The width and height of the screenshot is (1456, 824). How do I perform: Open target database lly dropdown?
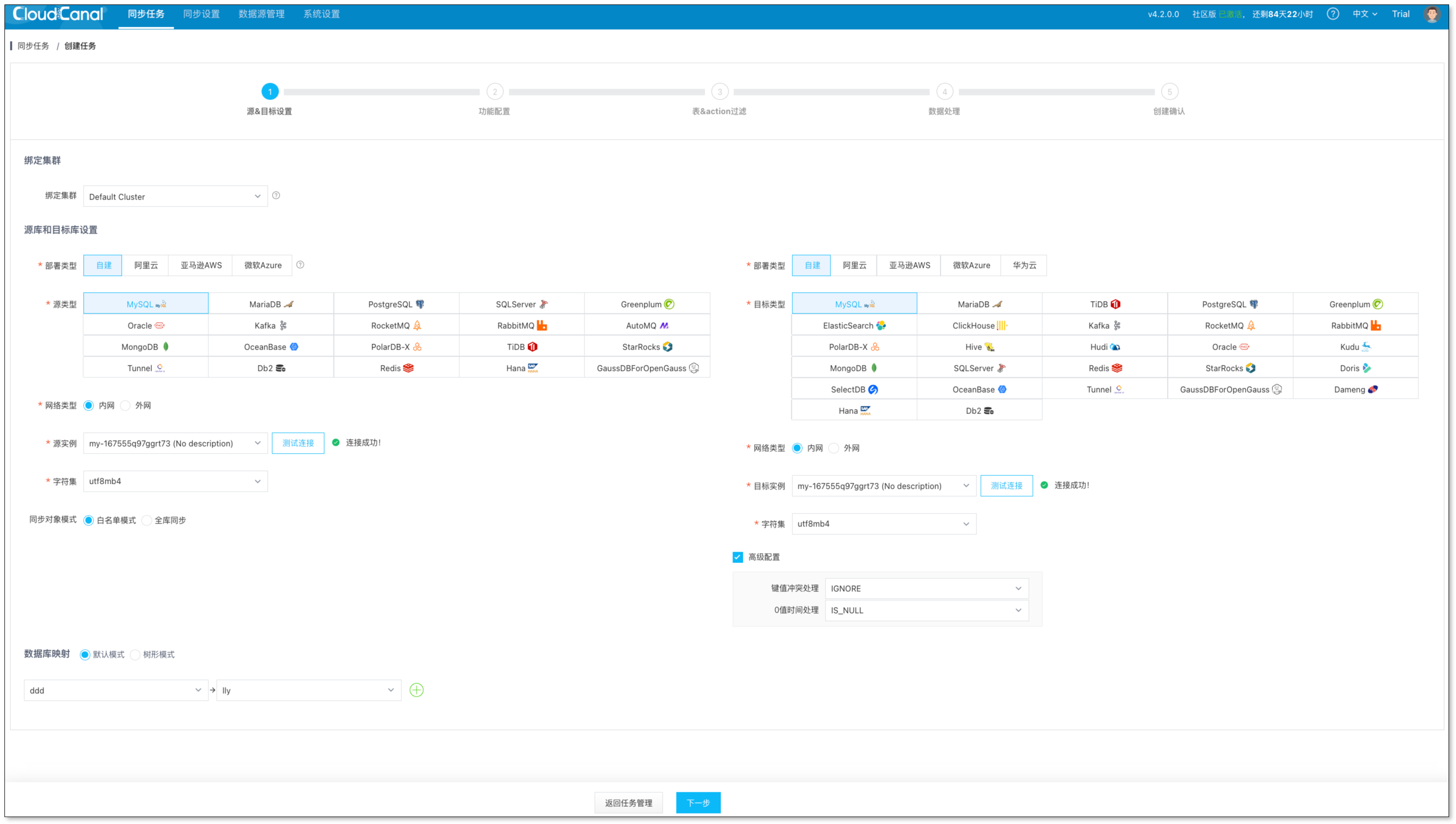click(309, 690)
